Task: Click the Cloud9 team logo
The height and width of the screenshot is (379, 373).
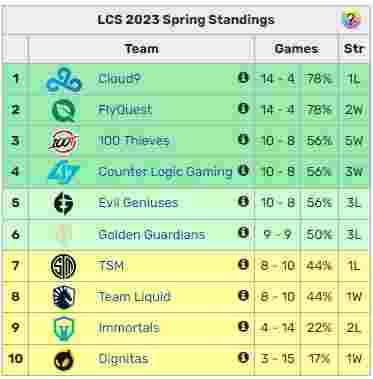Action: click(x=64, y=80)
